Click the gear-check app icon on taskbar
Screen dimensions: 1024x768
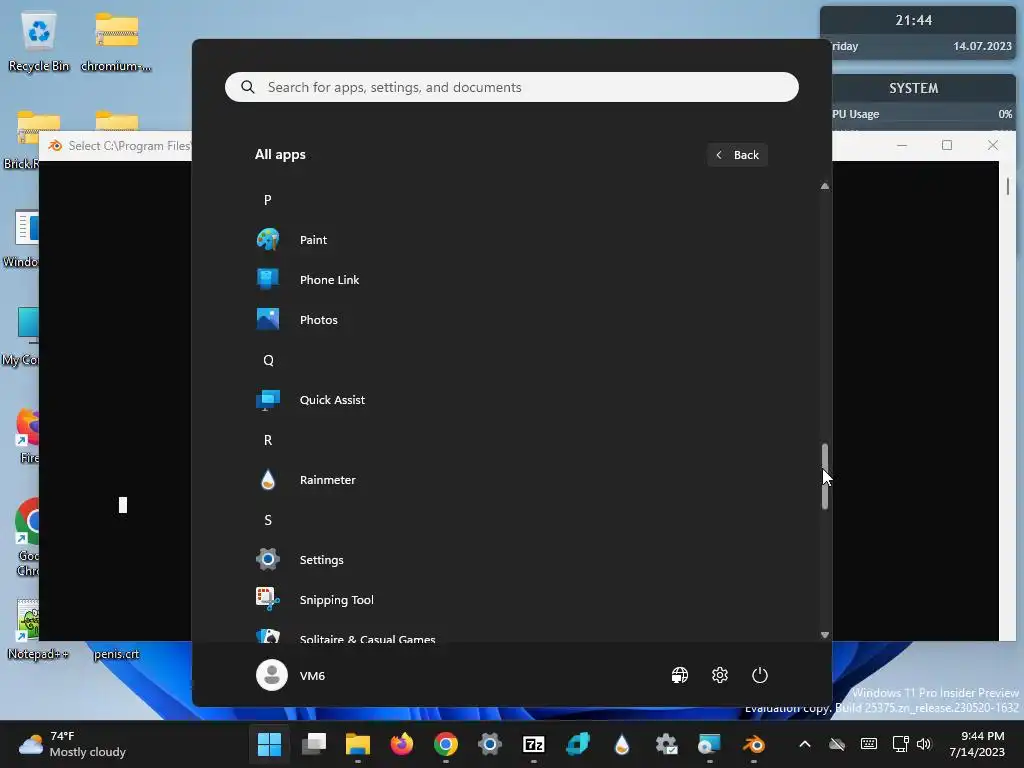click(x=666, y=744)
